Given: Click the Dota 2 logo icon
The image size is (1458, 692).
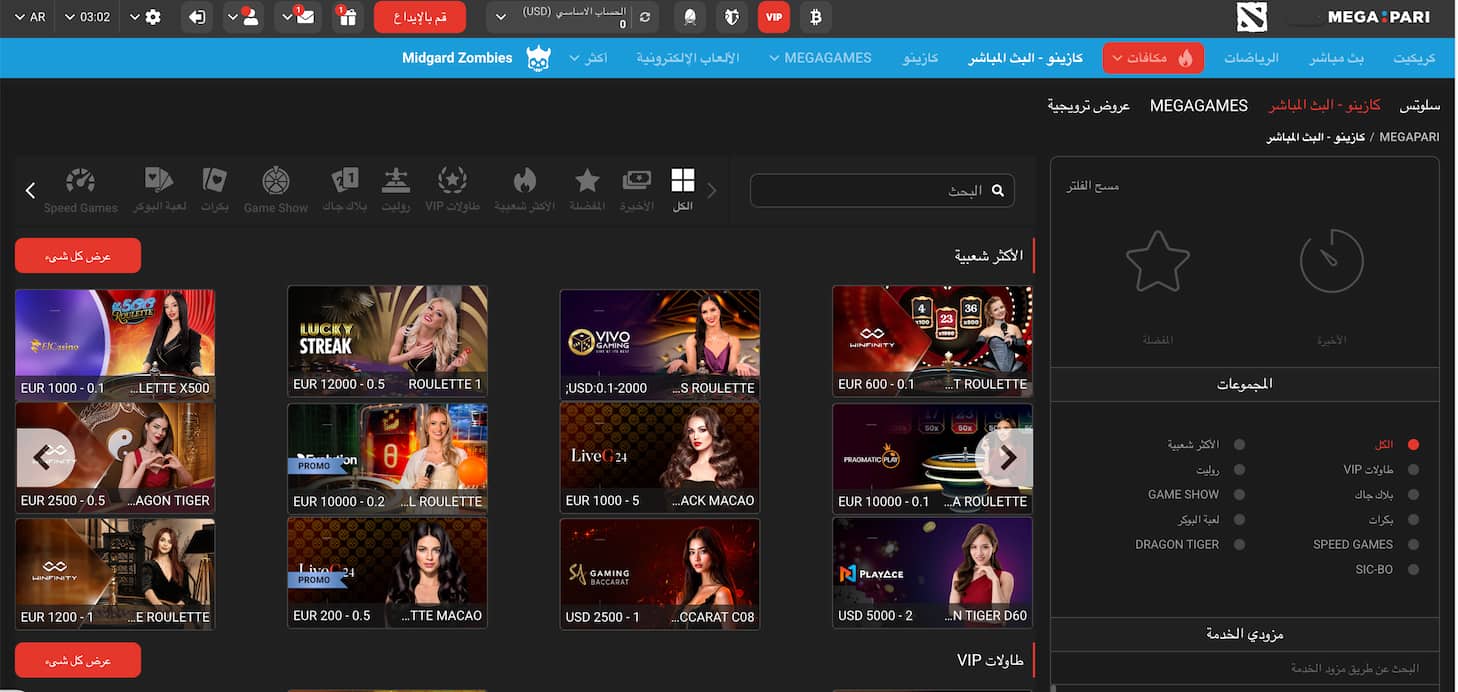Looking at the screenshot, I should [1251, 17].
